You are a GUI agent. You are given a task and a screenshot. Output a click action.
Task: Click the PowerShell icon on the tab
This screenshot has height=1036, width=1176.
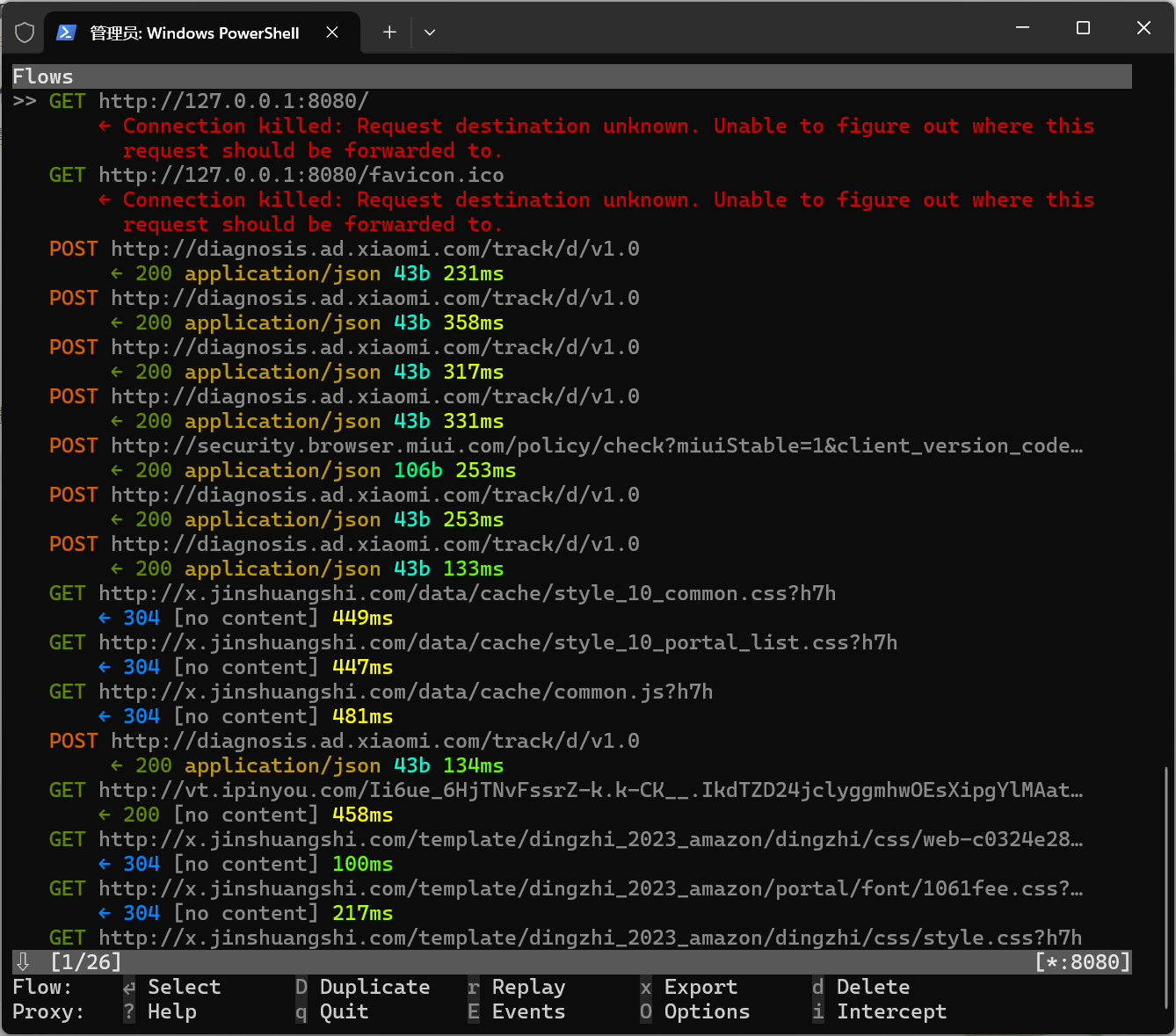[66, 33]
